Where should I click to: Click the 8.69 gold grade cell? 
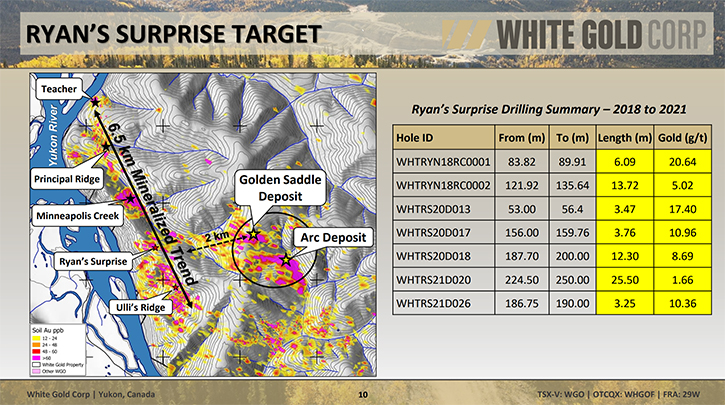click(x=682, y=256)
